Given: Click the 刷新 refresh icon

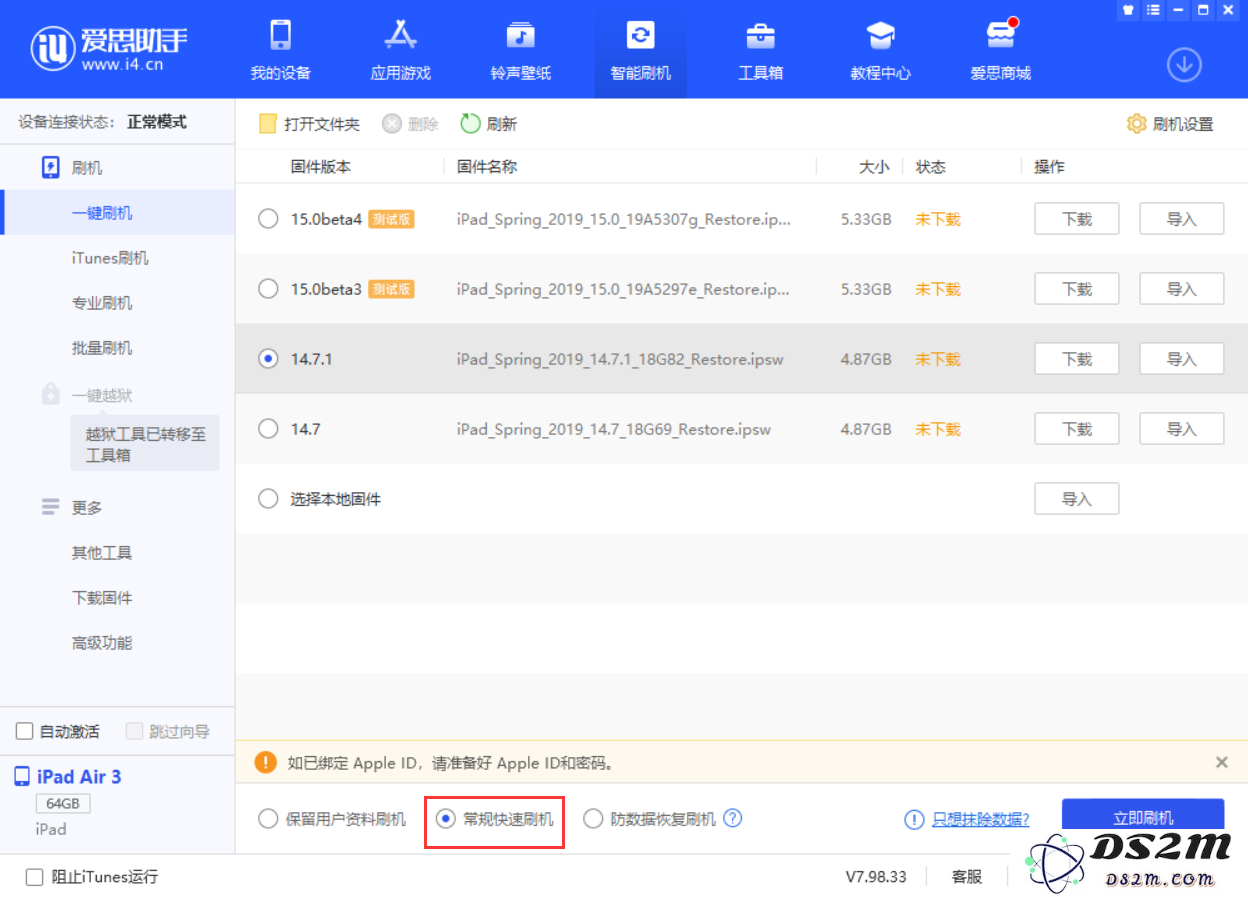Looking at the screenshot, I should tap(470, 124).
